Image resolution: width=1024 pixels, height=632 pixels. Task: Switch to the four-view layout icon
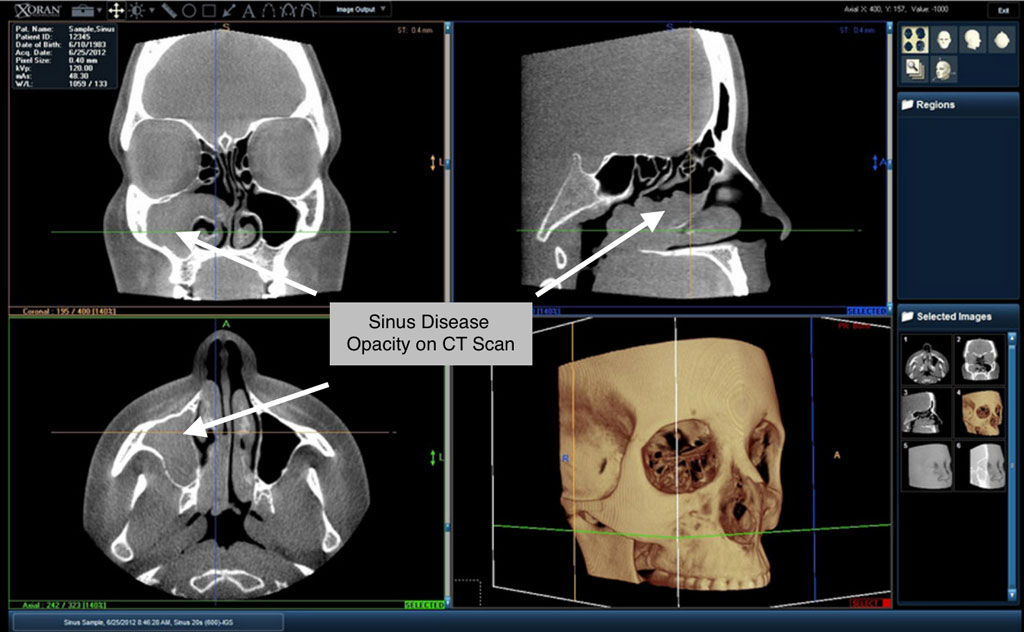pos(916,40)
